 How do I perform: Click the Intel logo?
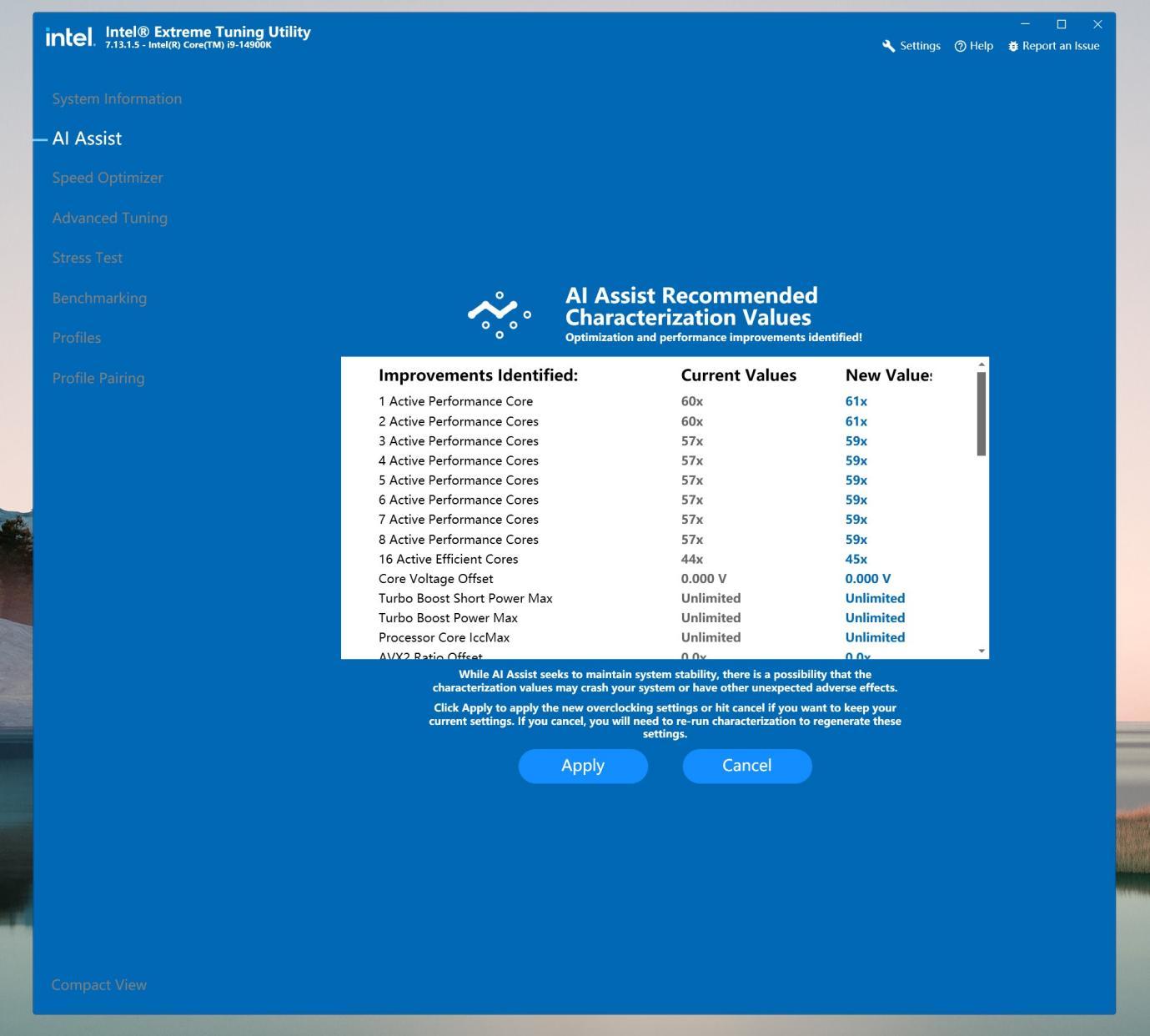70,37
